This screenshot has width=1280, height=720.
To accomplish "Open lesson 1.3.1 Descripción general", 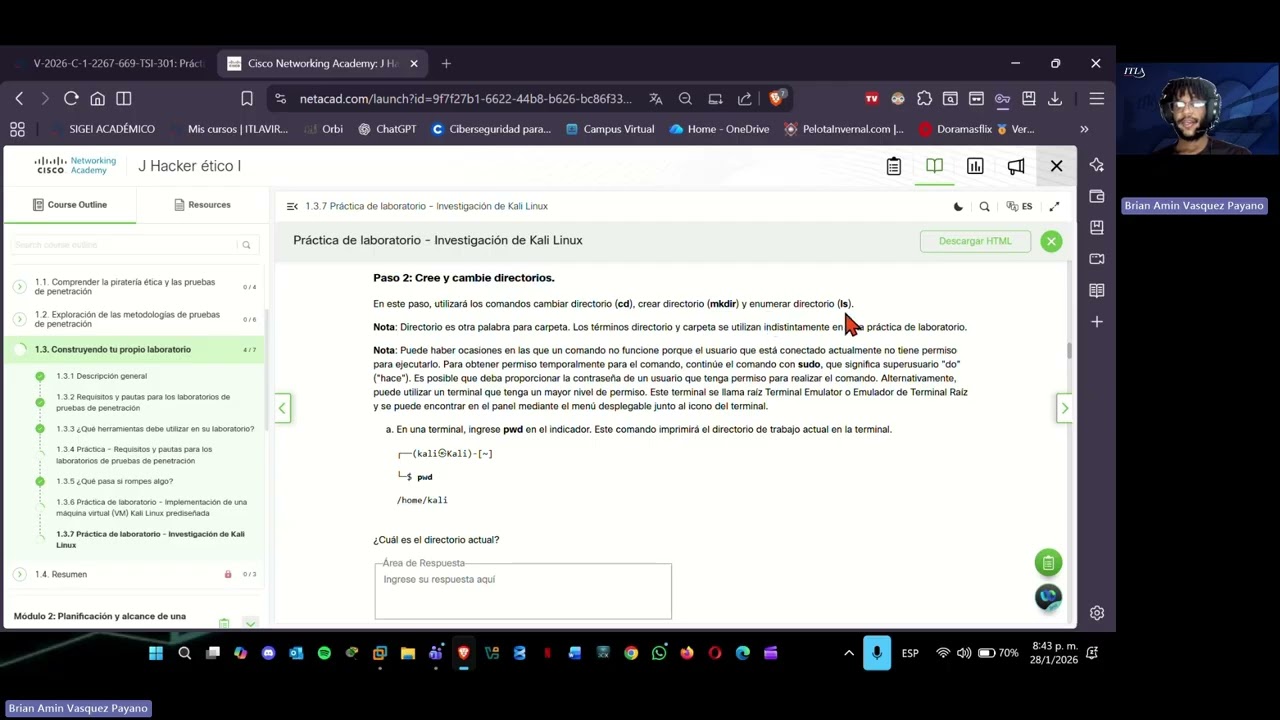I will [x=101, y=376].
